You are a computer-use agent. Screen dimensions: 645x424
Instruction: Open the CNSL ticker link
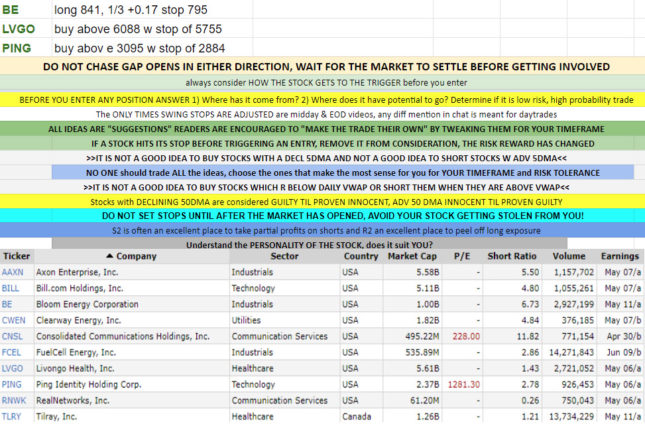tap(12, 336)
